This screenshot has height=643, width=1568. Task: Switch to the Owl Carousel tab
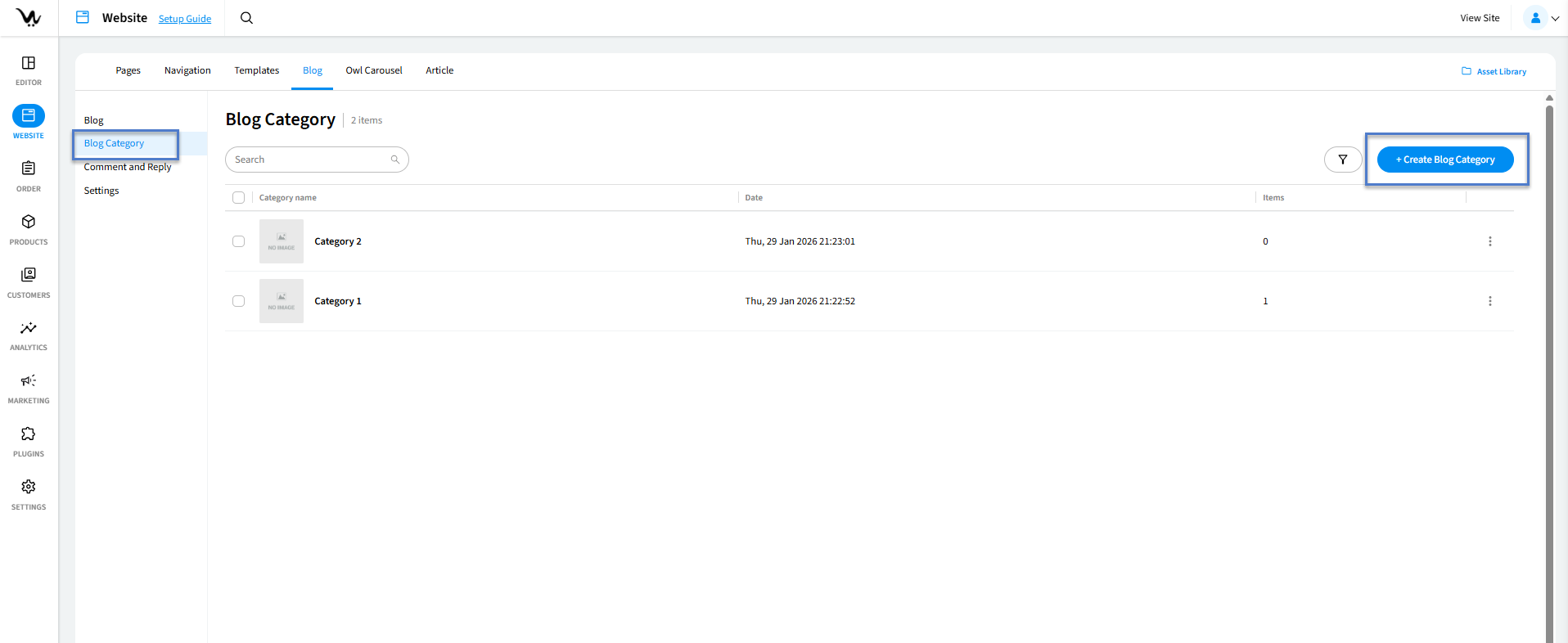point(374,70)
